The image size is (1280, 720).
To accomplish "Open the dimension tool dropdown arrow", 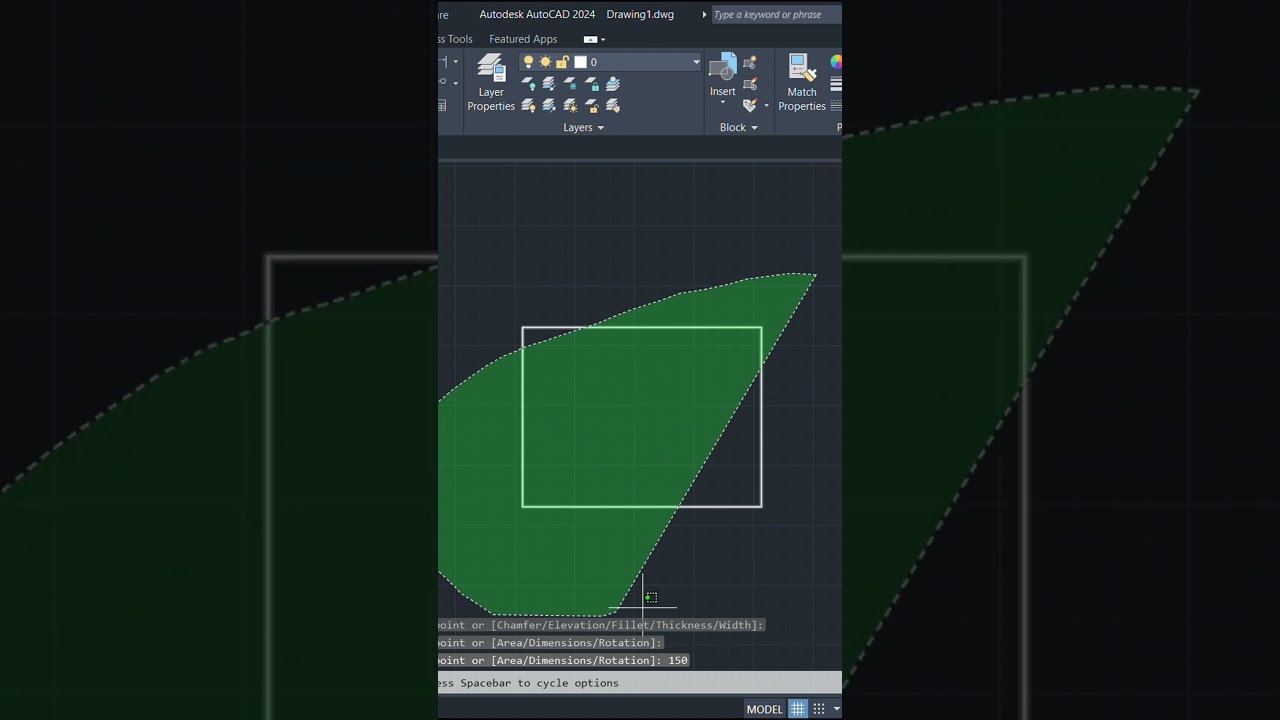I will (455, 62).
